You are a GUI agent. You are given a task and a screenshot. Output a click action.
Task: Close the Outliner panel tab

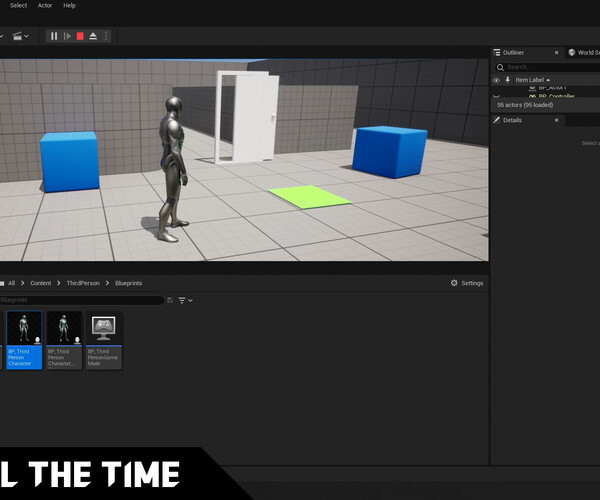556,53
